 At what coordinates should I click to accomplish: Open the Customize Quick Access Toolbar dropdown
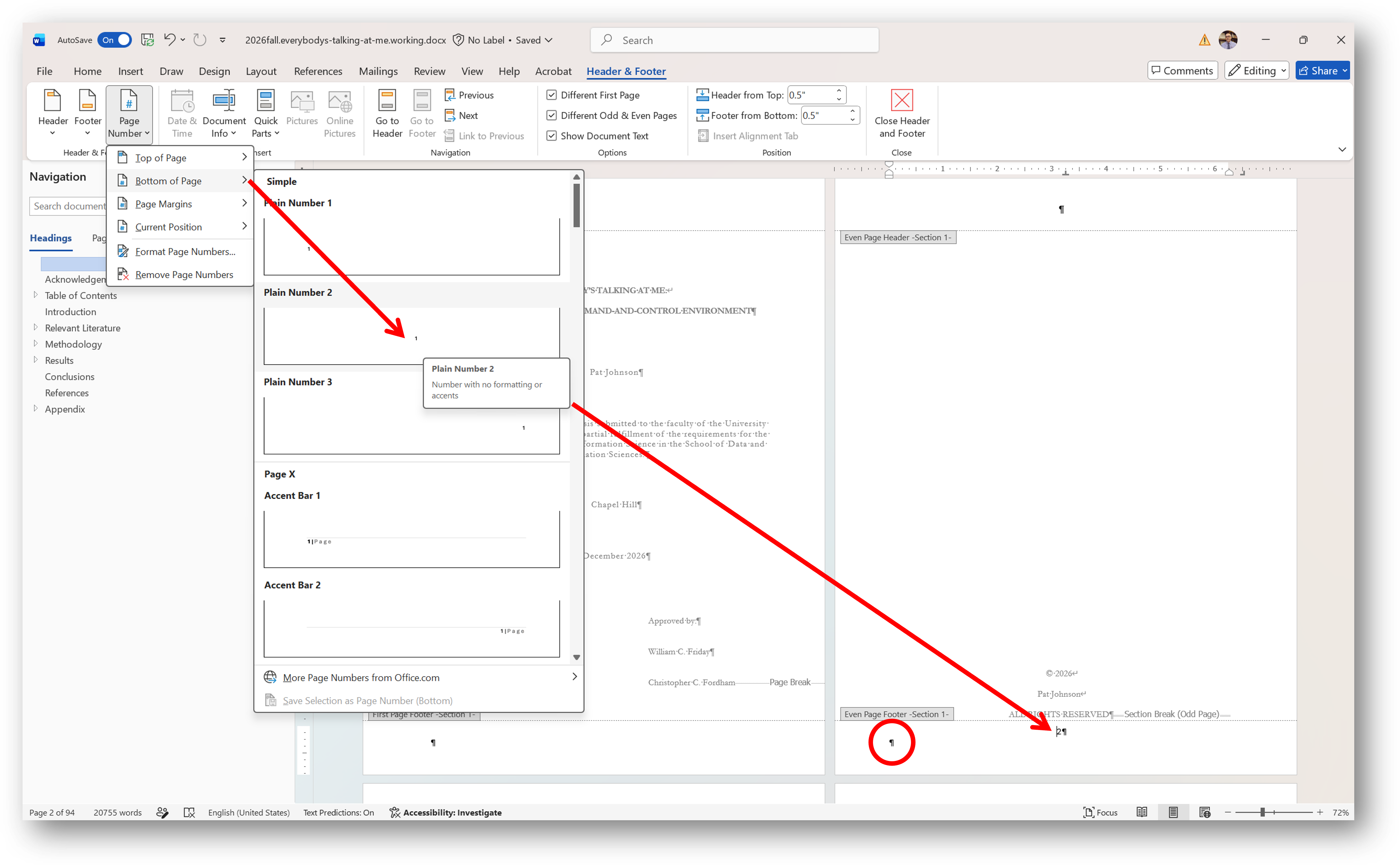[x=222, y=40]
